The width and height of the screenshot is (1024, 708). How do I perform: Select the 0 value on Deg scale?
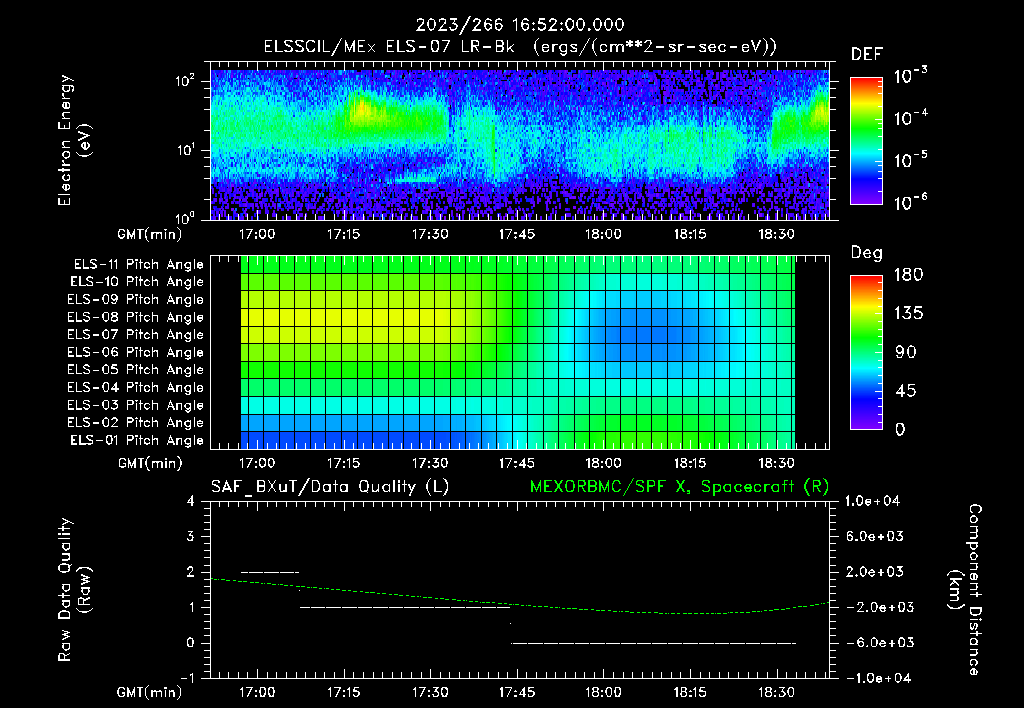pyautogui.click(x=901, y=429)
